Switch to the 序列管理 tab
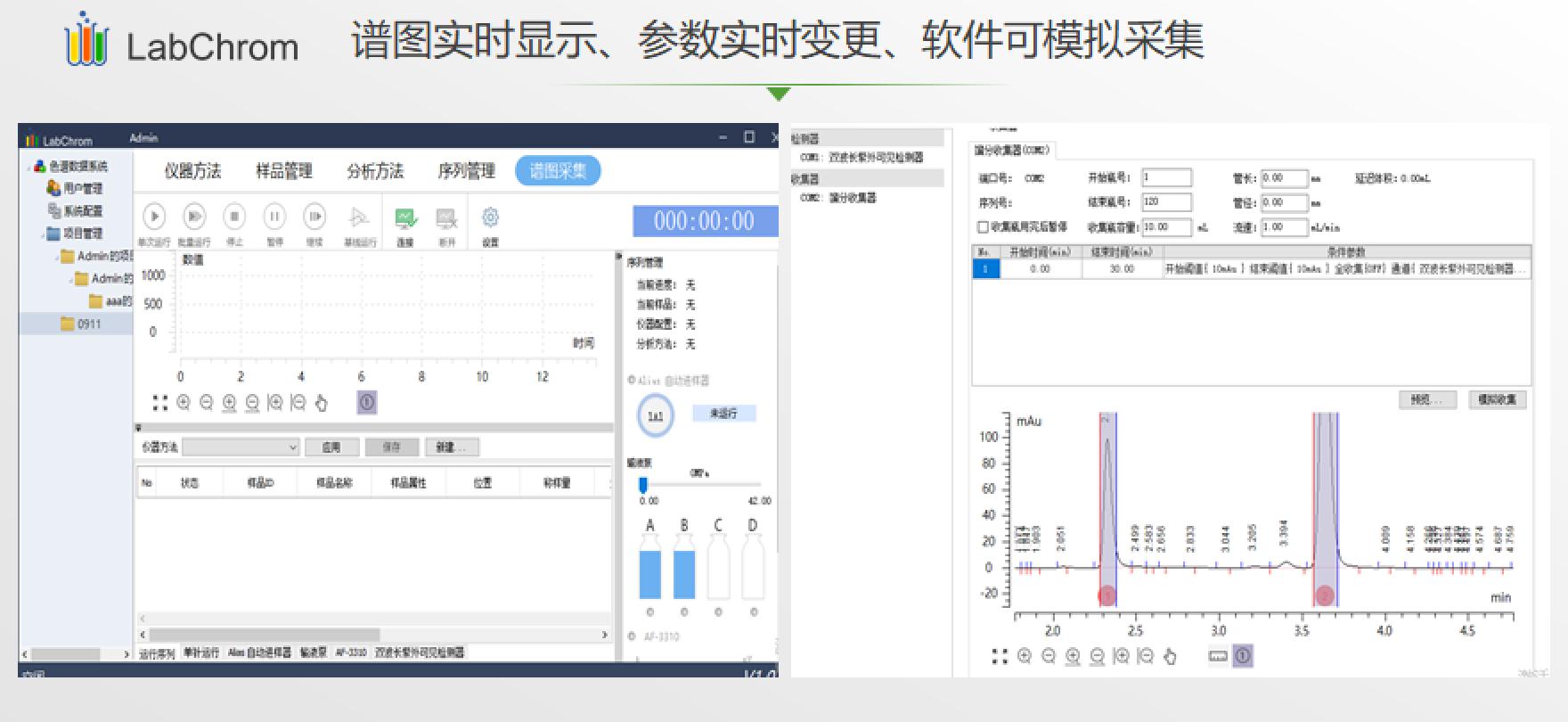This screenshot has width=1568, height=722. (x=466, y=171)
